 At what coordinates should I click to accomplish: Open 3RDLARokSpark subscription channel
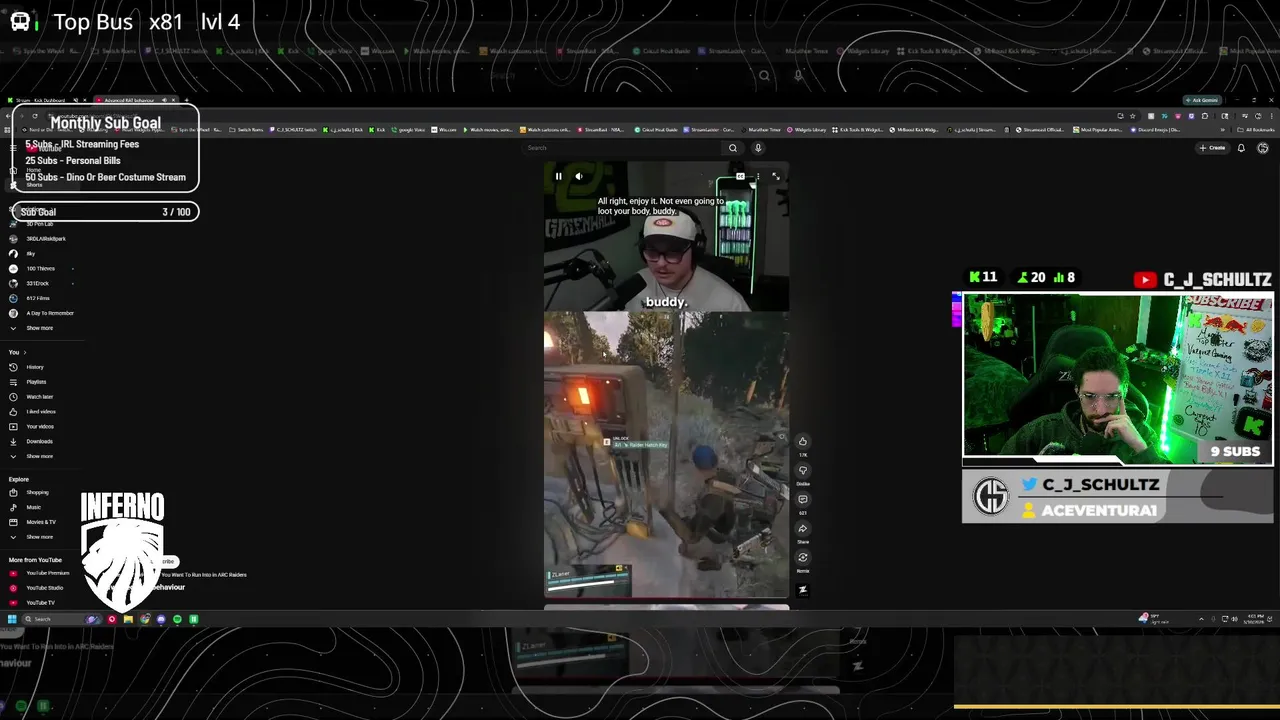click(x=45, y=239)
